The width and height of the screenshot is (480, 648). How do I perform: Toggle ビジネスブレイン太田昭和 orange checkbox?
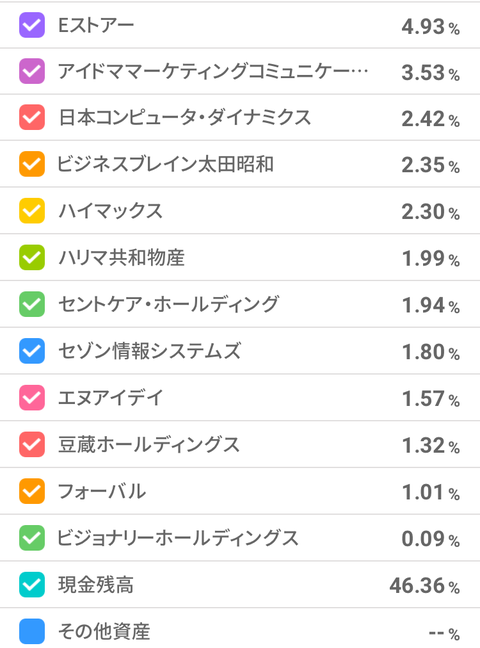(32, 164)
